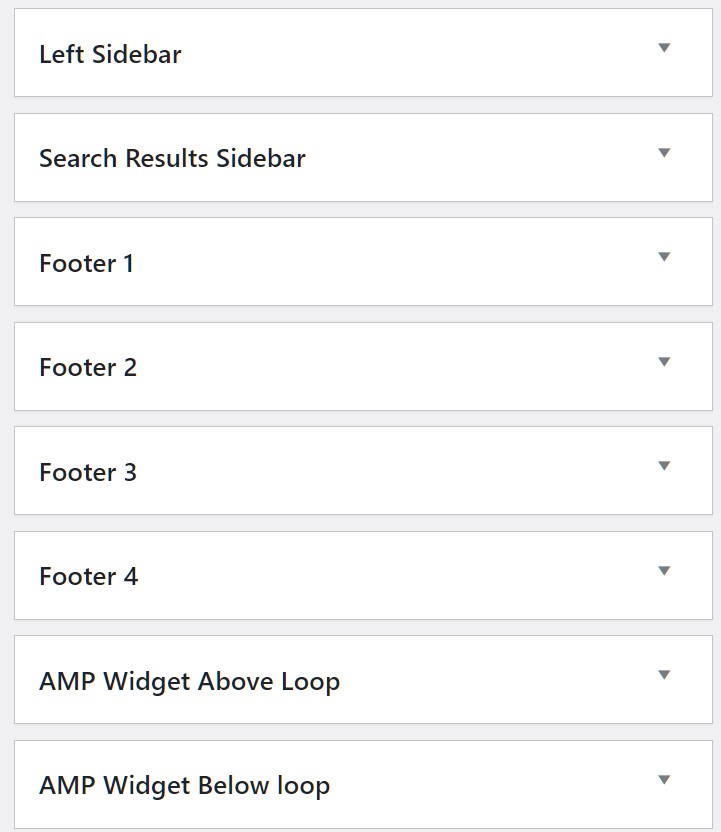Select the "Search Results Sidebar" heading
This screenshot has height=832, width=721.
(x=172, y=158)
